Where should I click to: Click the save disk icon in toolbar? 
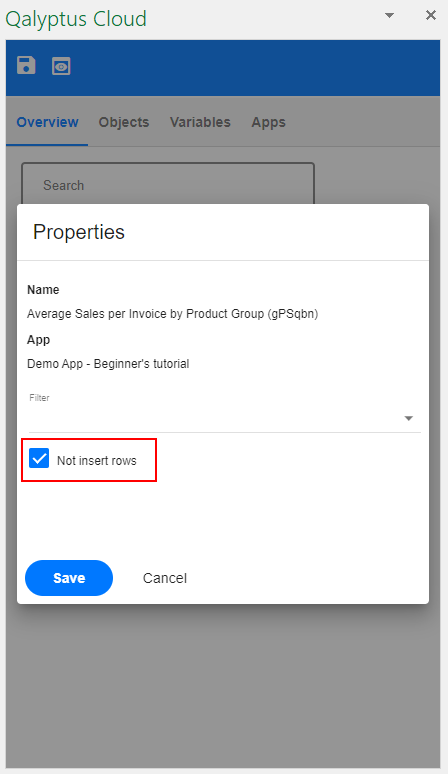26,65
